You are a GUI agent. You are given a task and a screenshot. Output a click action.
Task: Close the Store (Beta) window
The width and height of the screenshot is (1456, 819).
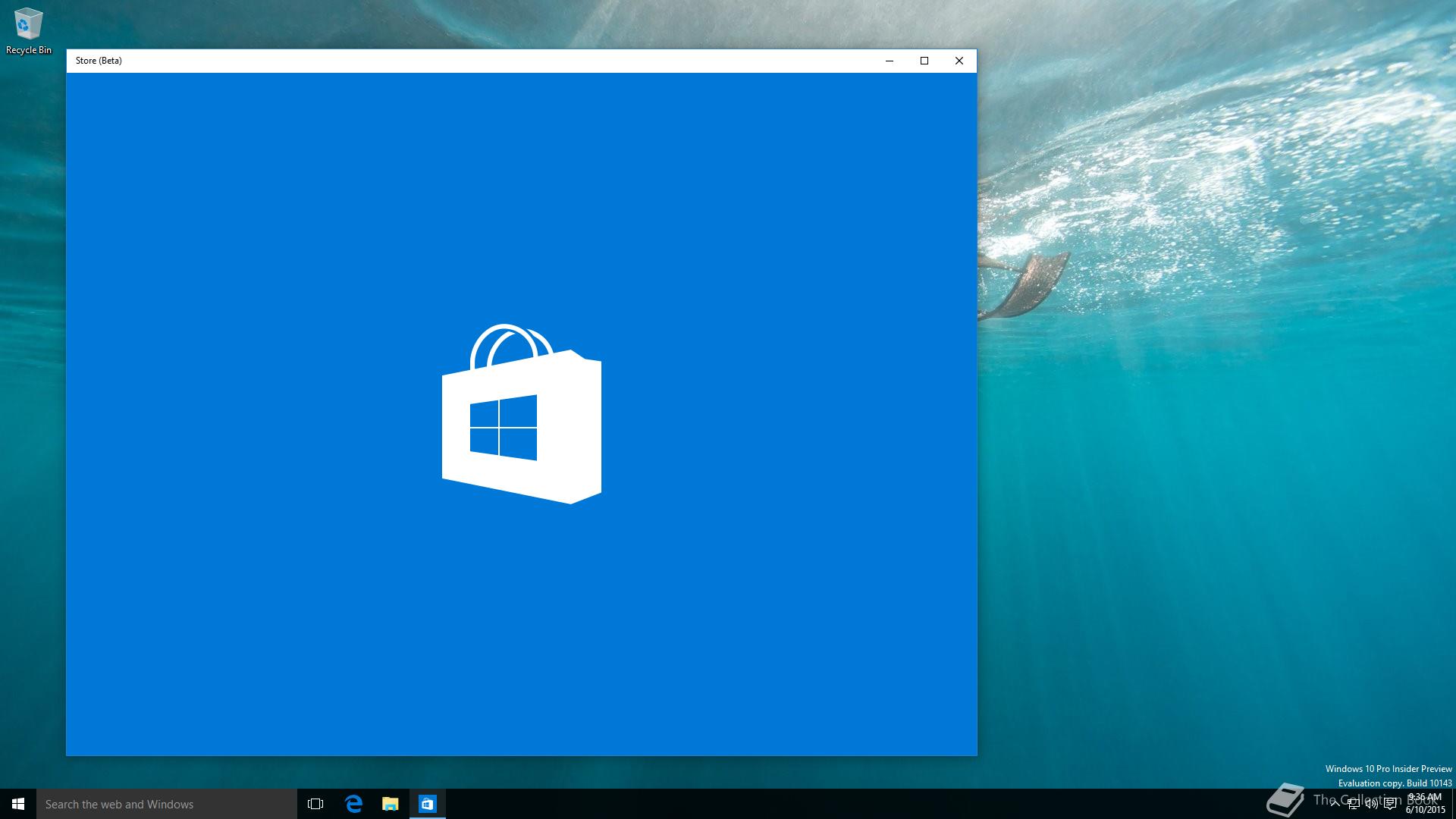959,61
